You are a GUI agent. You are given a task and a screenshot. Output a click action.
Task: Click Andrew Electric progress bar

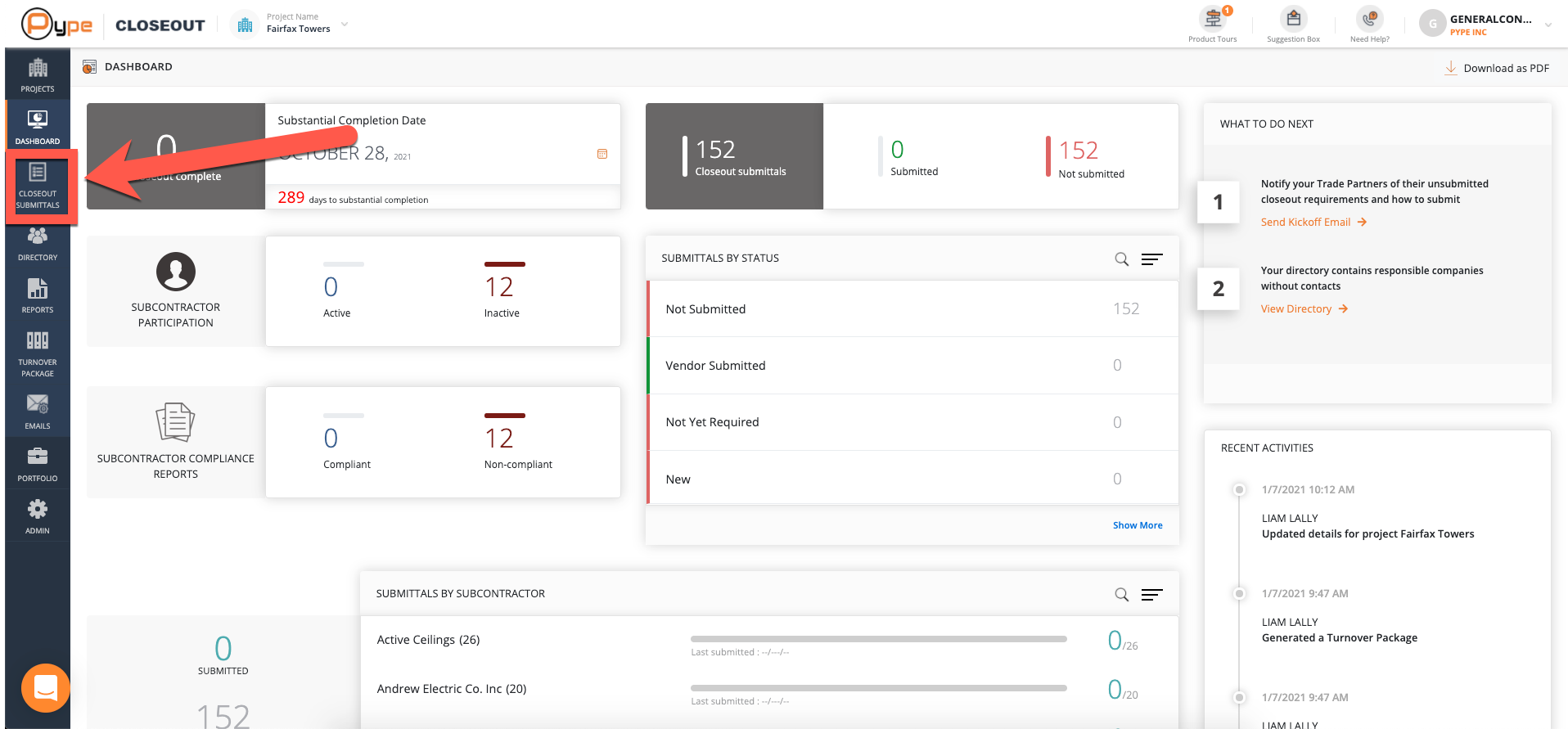(879, 688)
